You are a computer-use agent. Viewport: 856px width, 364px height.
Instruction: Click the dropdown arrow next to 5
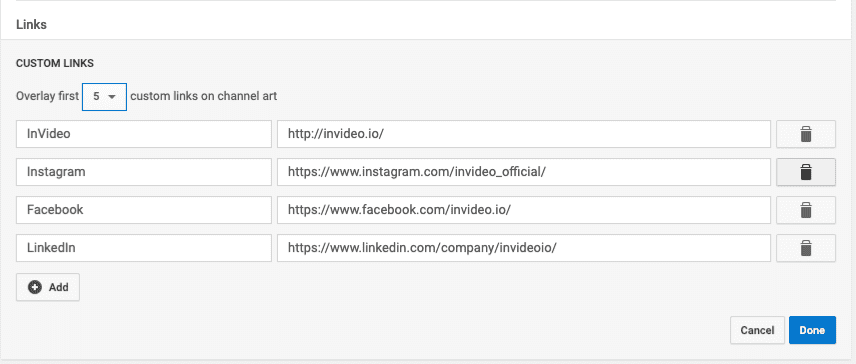(112, 97)
